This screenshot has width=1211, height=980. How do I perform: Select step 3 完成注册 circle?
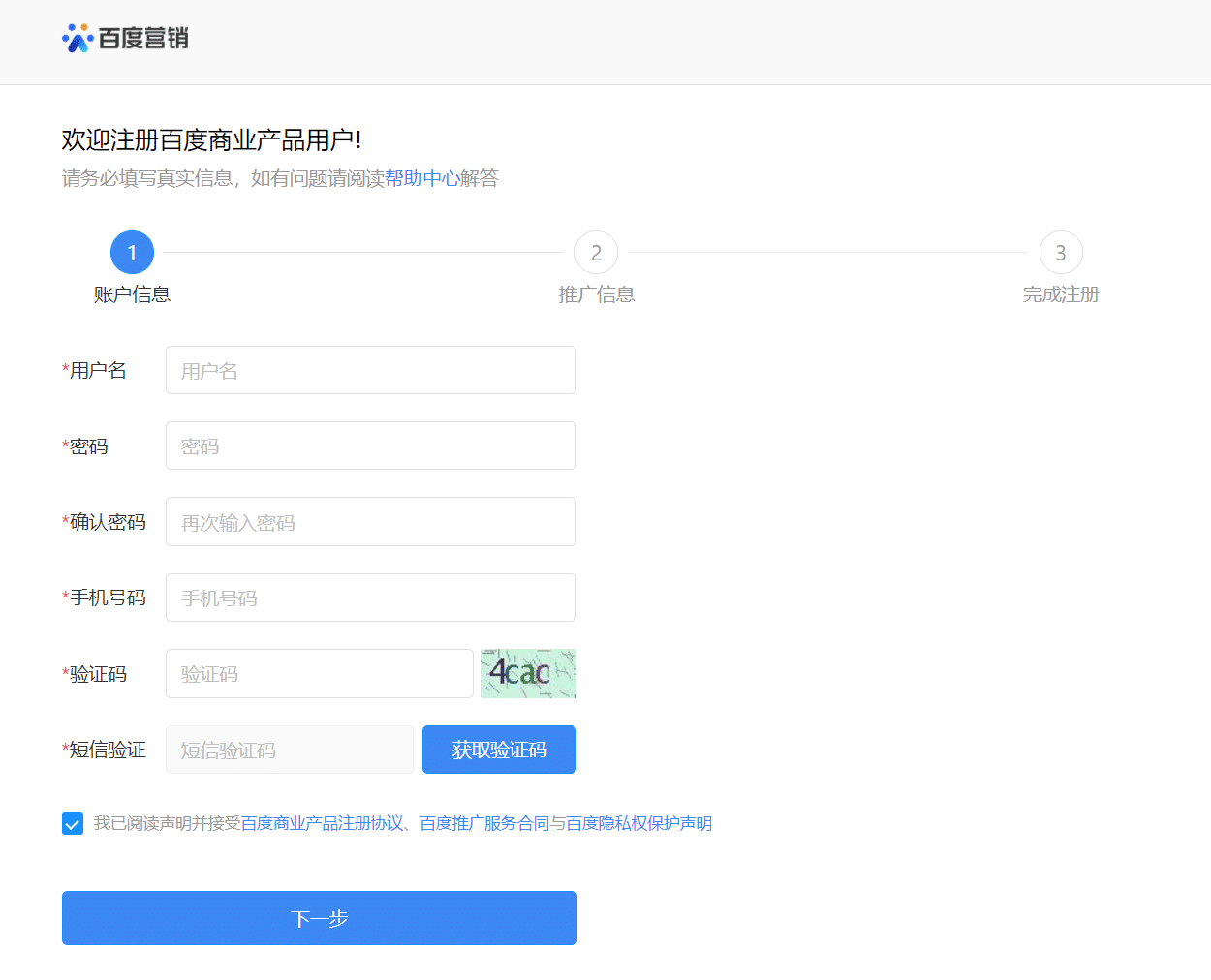(1061, 253)
